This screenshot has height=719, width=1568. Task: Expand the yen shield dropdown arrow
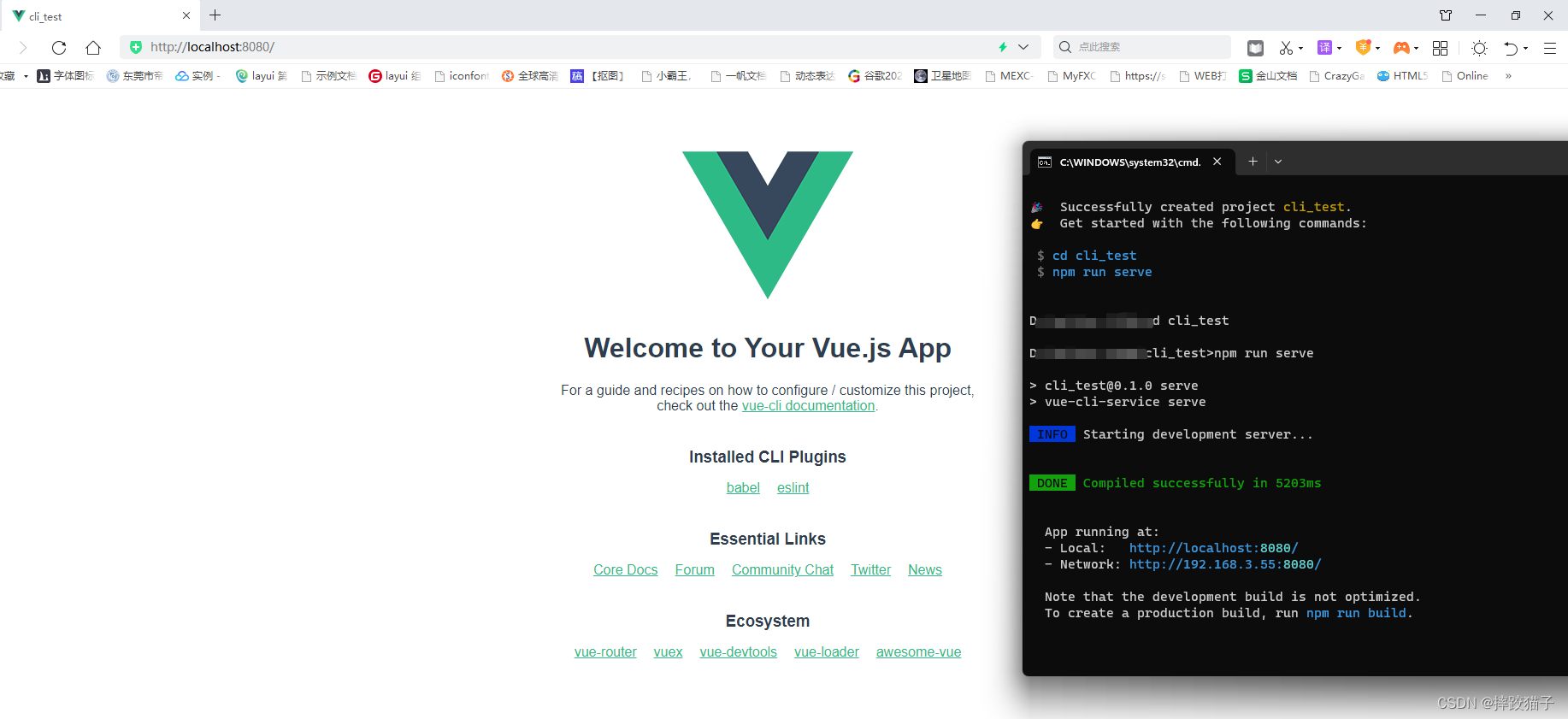pos(1377,49)
